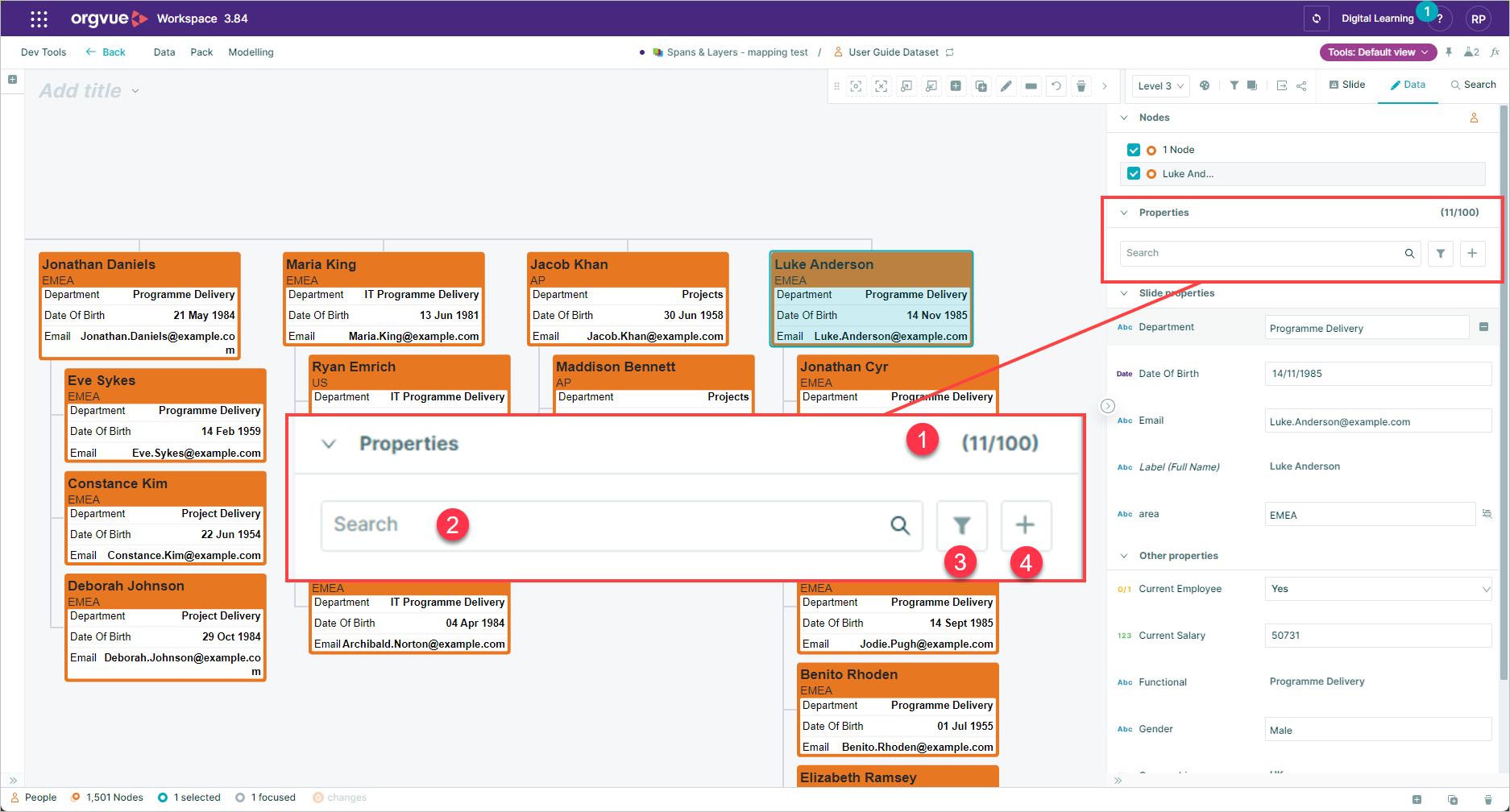
Task: Open the app launcher grid icon
Action: pyautogui.click(x=39, y=19)
